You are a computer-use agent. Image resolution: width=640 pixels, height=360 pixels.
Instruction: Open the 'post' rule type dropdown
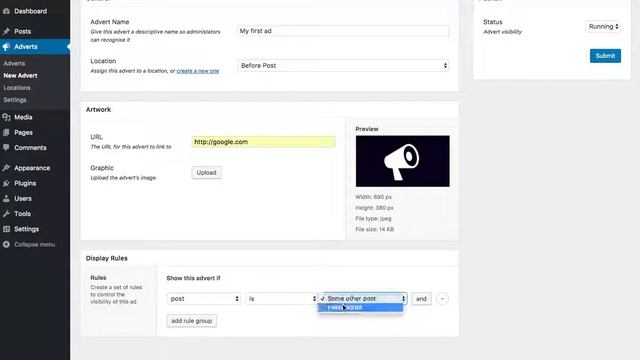click(x=204, y=299)
